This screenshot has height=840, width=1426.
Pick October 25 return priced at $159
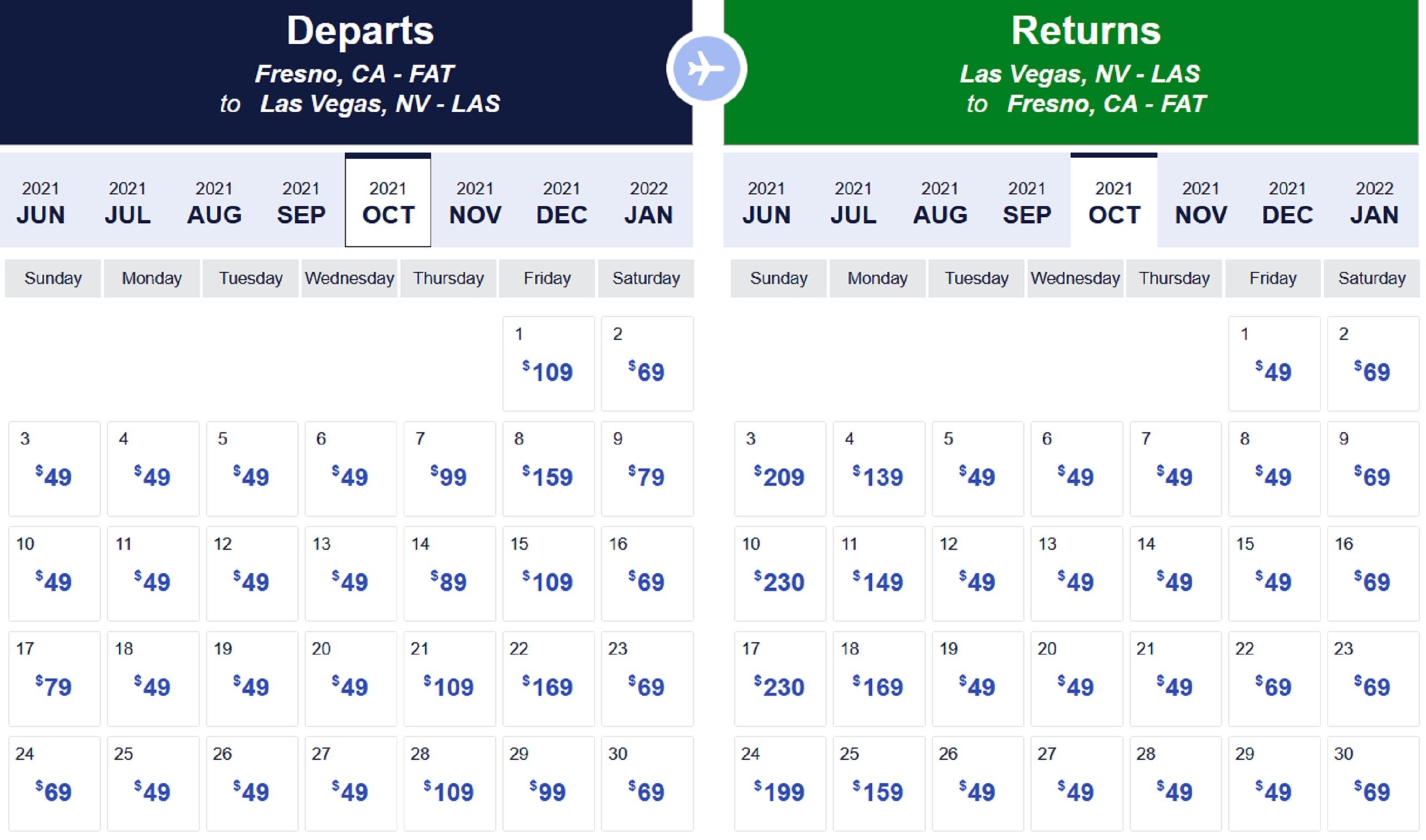[x=878, y=783]
